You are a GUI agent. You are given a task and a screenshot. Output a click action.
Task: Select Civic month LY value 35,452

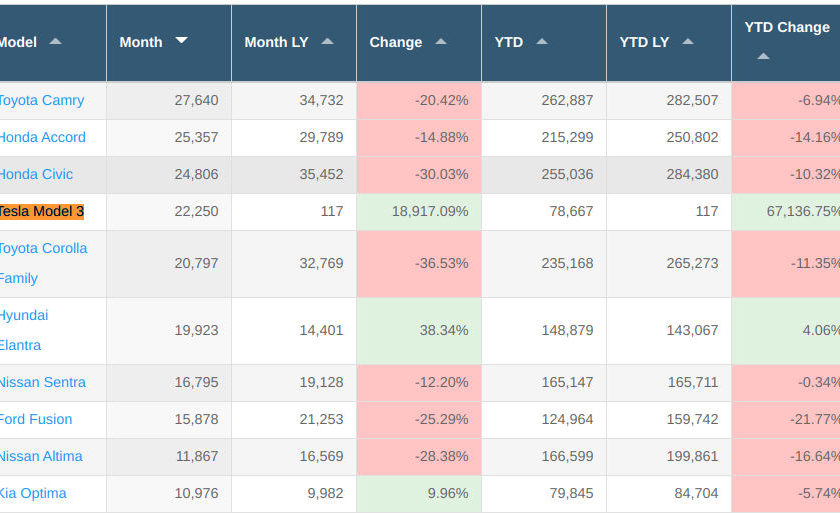pos(321,174)
